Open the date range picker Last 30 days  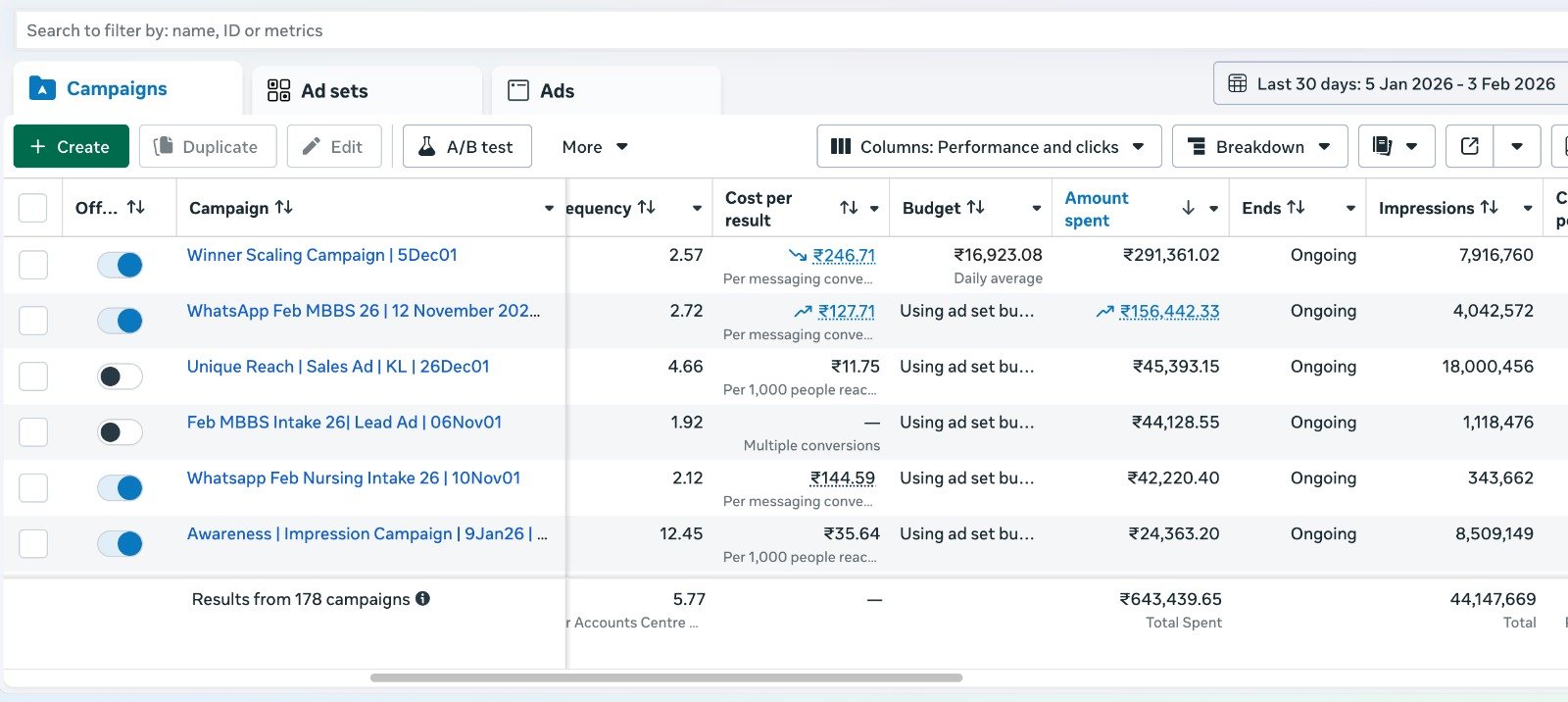tap(1391, 83)
